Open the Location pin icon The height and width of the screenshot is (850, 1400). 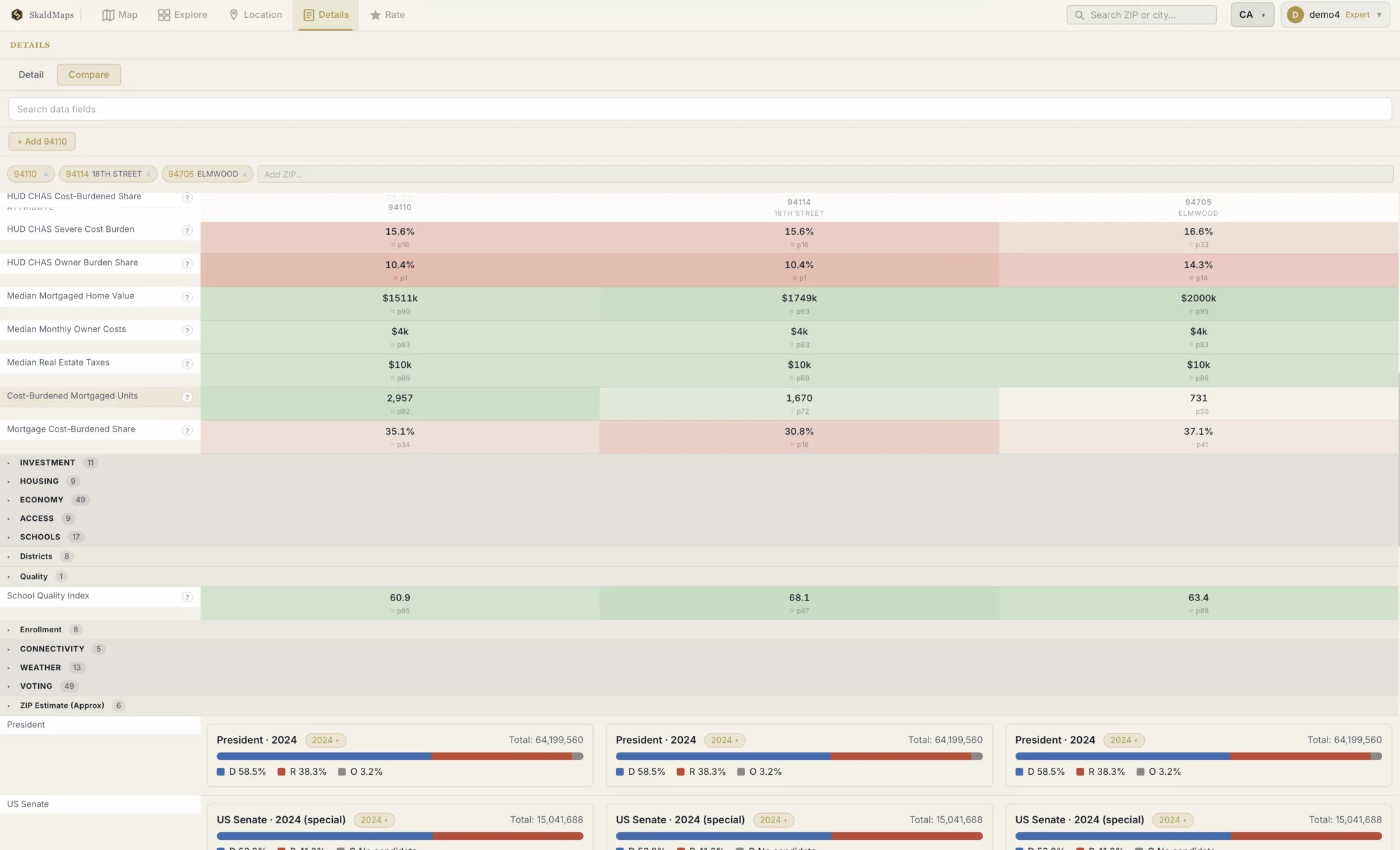(234, 15)
